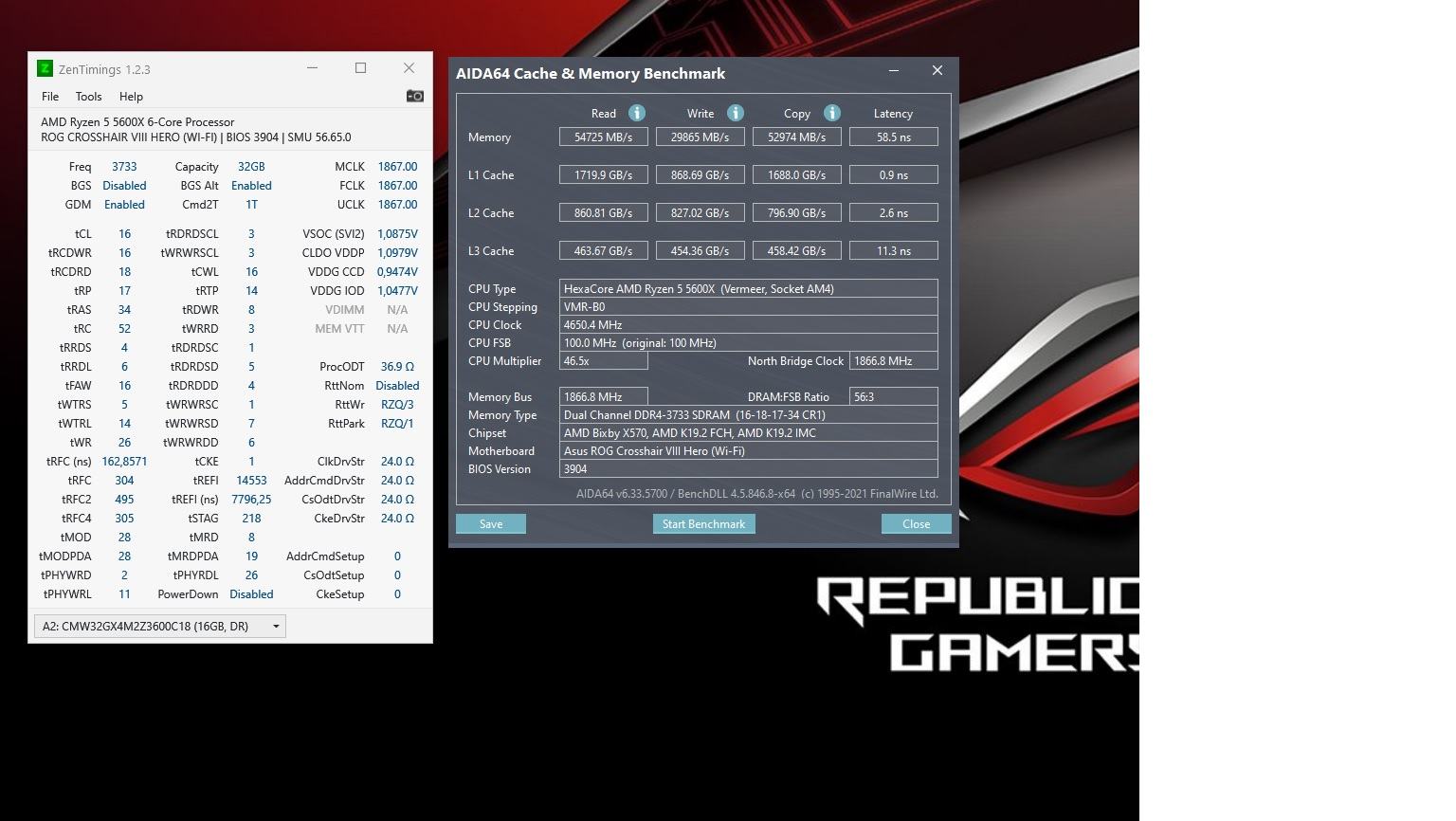
Task: Click the PowerDown value Disabled
Action: (x=251, y=594)
